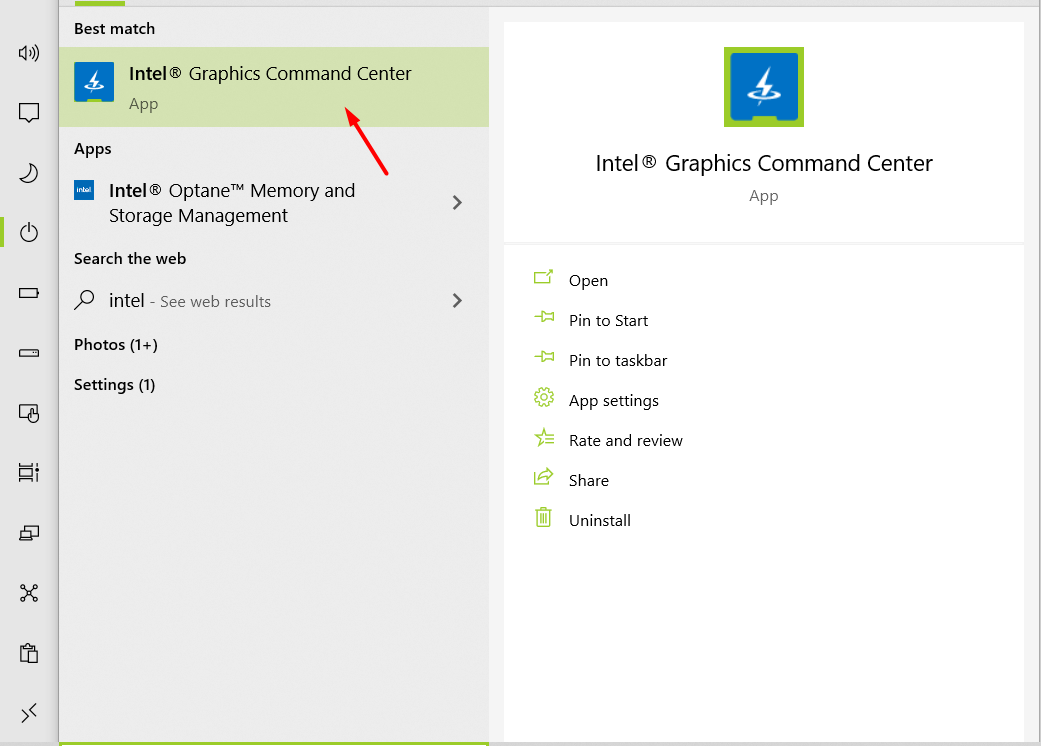Open the clipboard icon in sidebar

click(x=29, y=653)
